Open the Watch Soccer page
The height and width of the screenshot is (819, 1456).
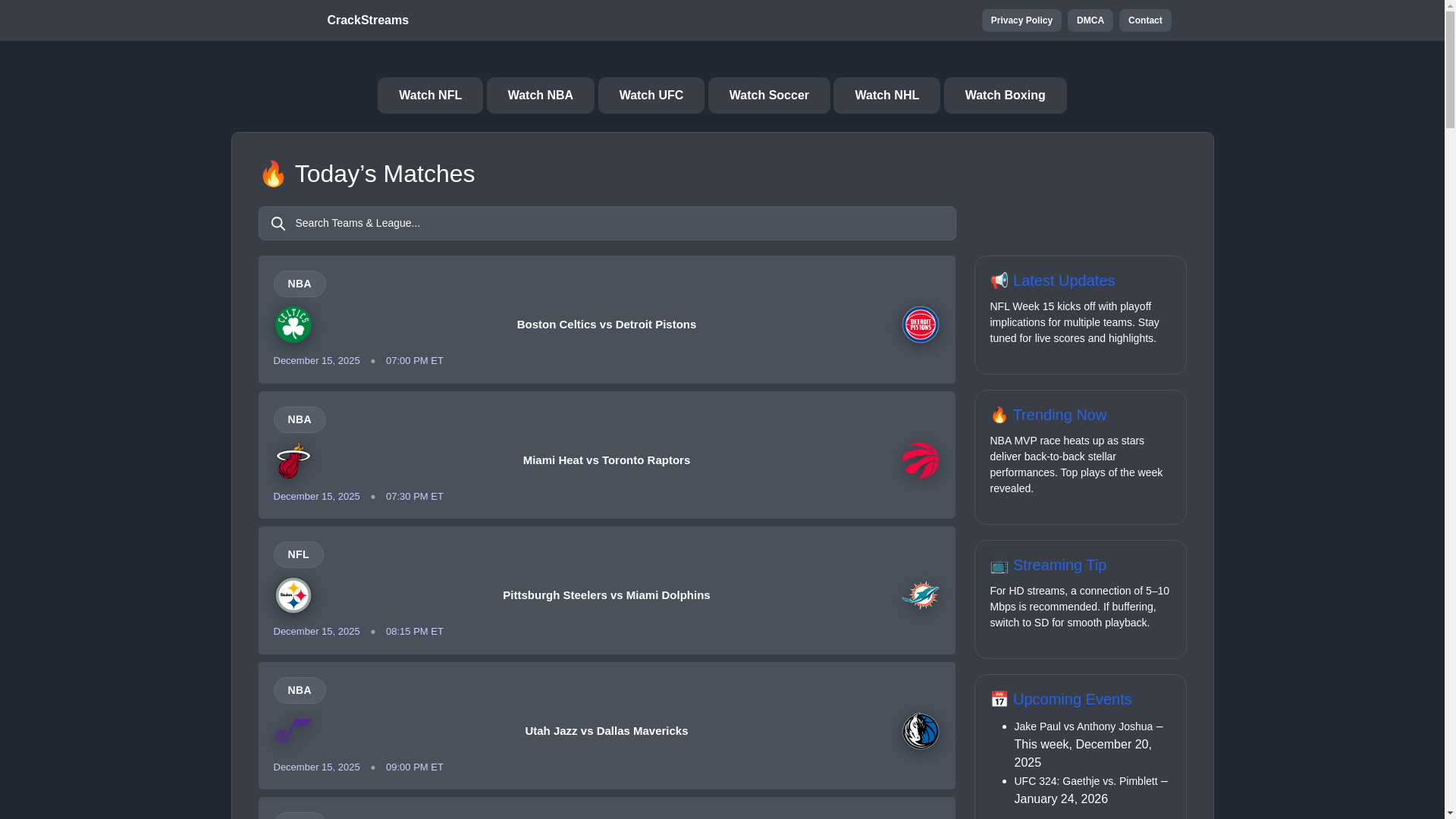[768, 96]
